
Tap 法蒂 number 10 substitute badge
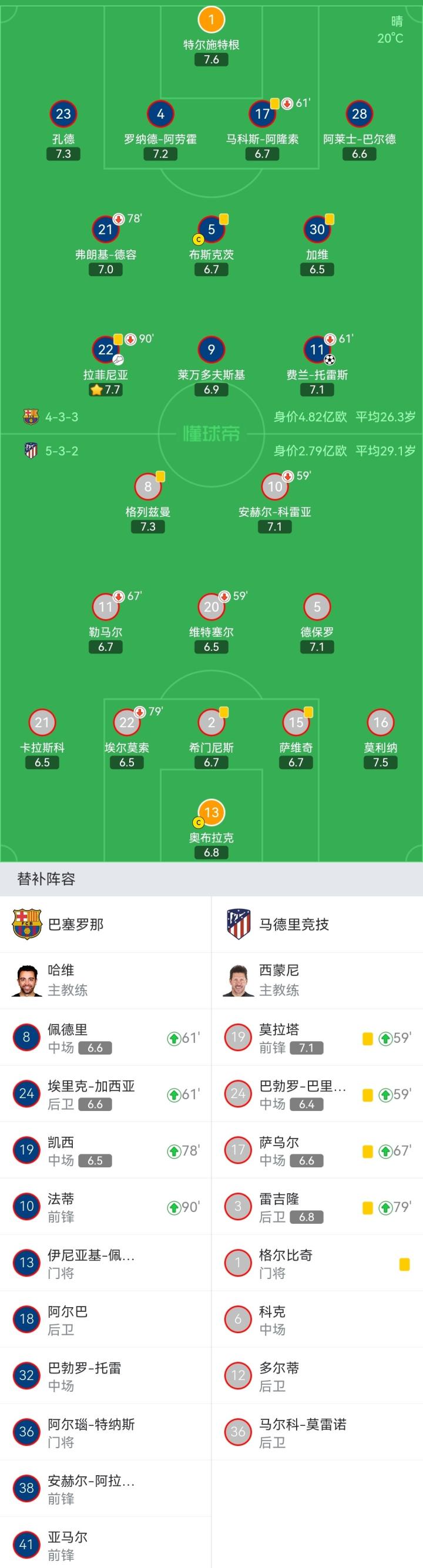click(x=26, y=1207)
